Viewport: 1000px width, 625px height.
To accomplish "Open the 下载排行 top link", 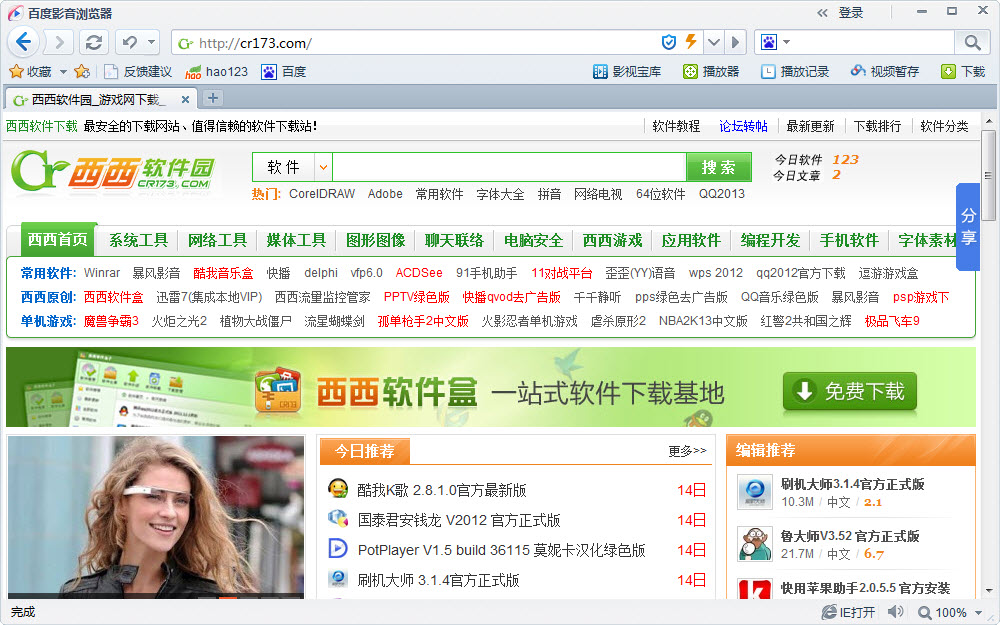I will pyautogui.click(x=877, y=126).
